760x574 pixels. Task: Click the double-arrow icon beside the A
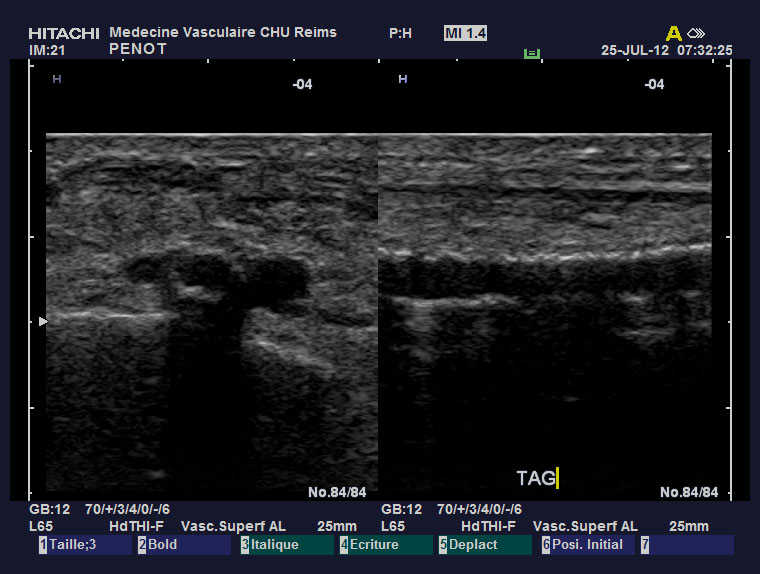point(696,33)
